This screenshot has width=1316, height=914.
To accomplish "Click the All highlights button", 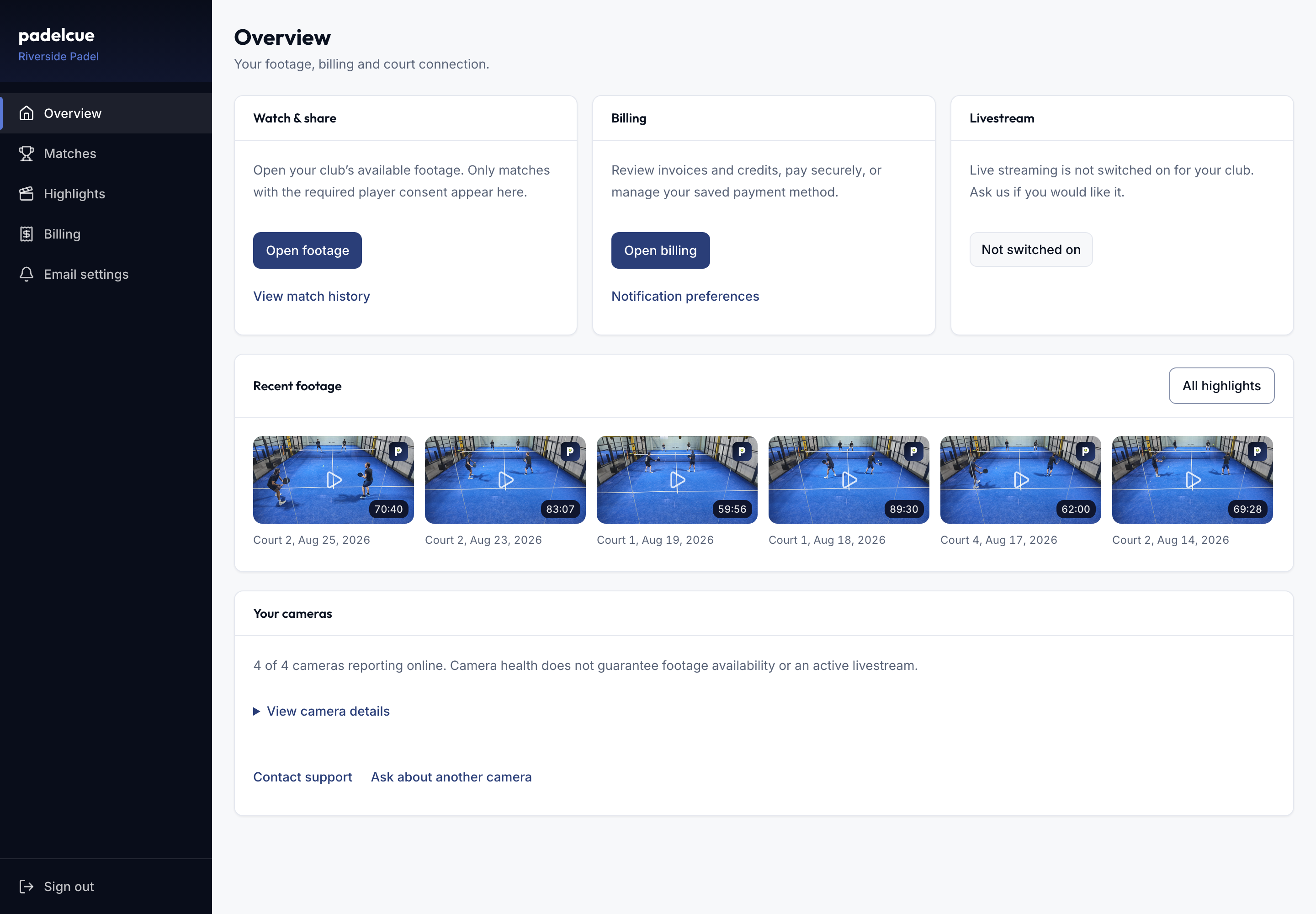I will pos(1221,385).
